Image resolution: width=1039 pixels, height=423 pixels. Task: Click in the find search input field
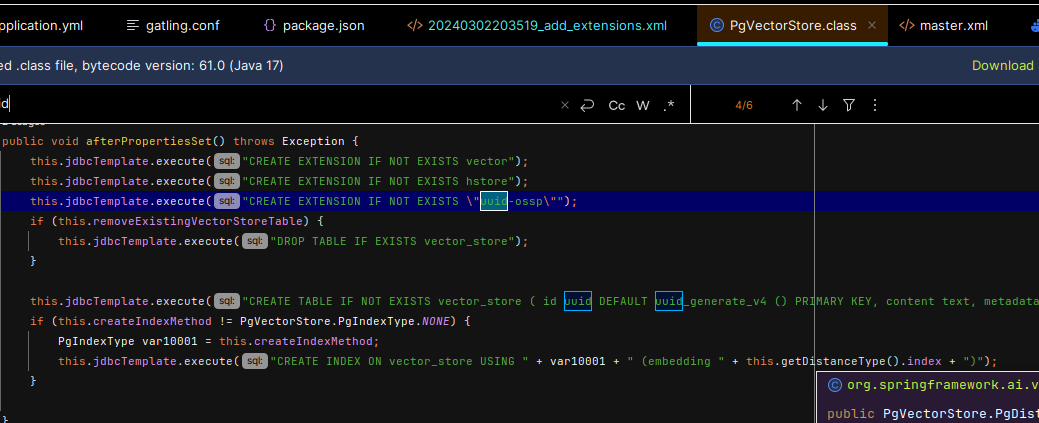[x=278, y=105]
